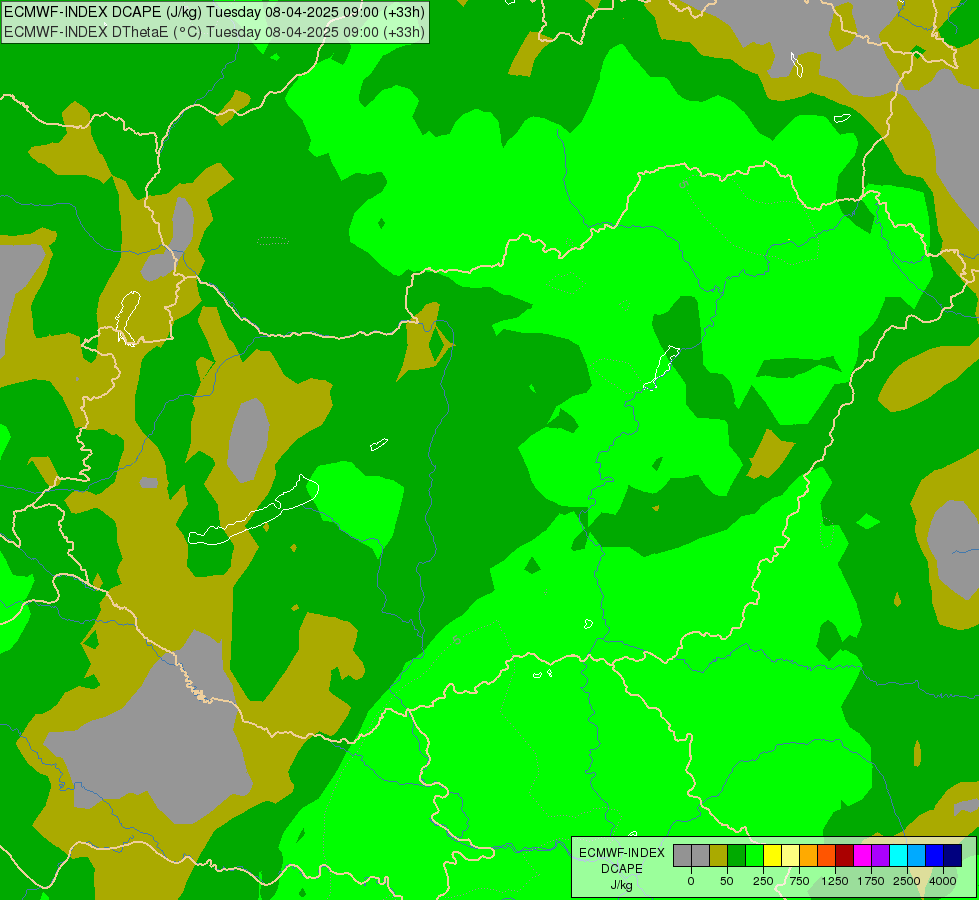Pick the cyan legend swatch
Viewport: 979px width, 900px height.
(898, 856)
